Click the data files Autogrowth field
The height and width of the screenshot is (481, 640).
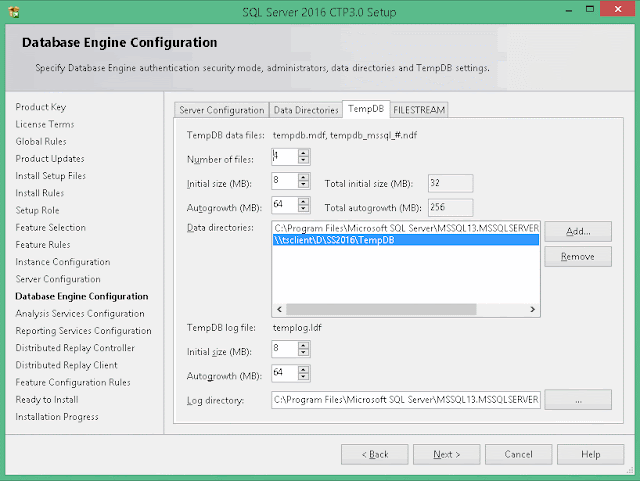click(x=284, y=205)
